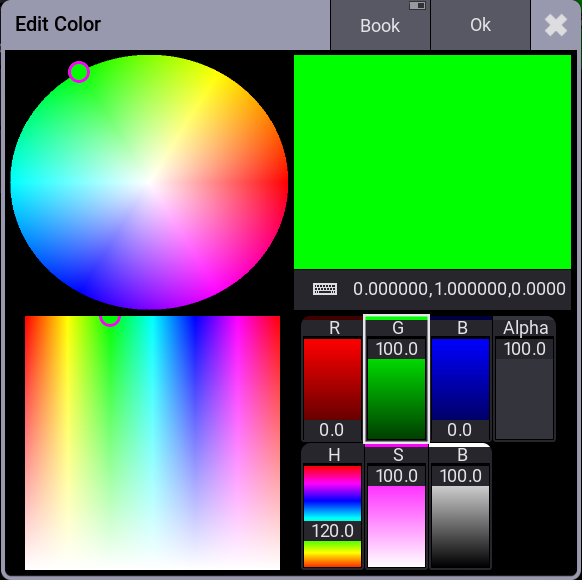Close the Edit Color dialog with X
This screenshot has height=580, width=582.
(x=556, y=25)
